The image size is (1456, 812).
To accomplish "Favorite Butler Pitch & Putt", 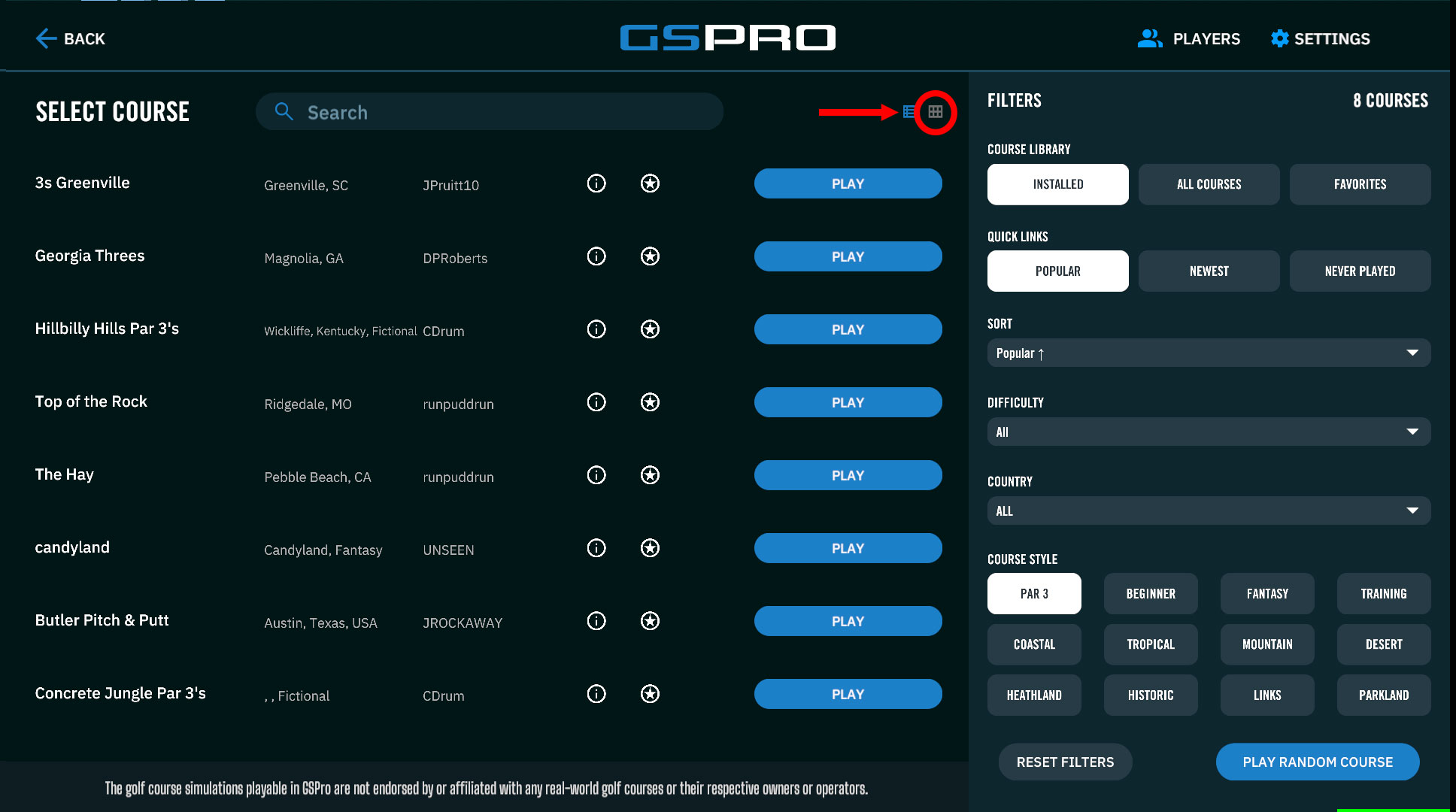I will 650,621.
